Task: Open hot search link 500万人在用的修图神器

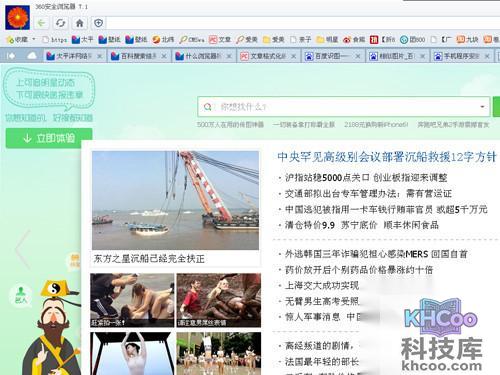Action: (x=230, y=125)
